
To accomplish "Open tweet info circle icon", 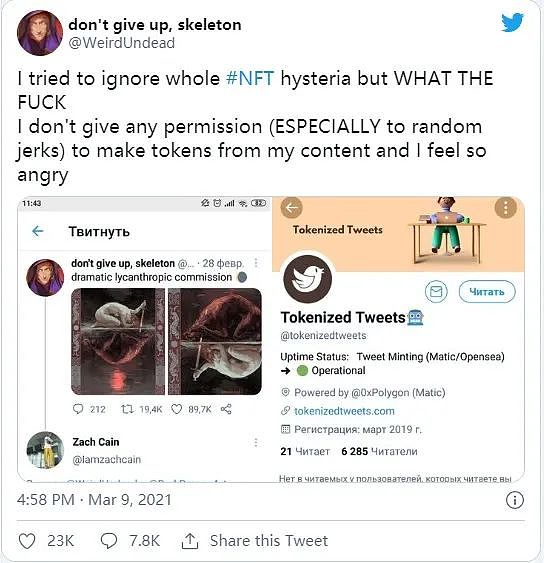I will (515, 500).
